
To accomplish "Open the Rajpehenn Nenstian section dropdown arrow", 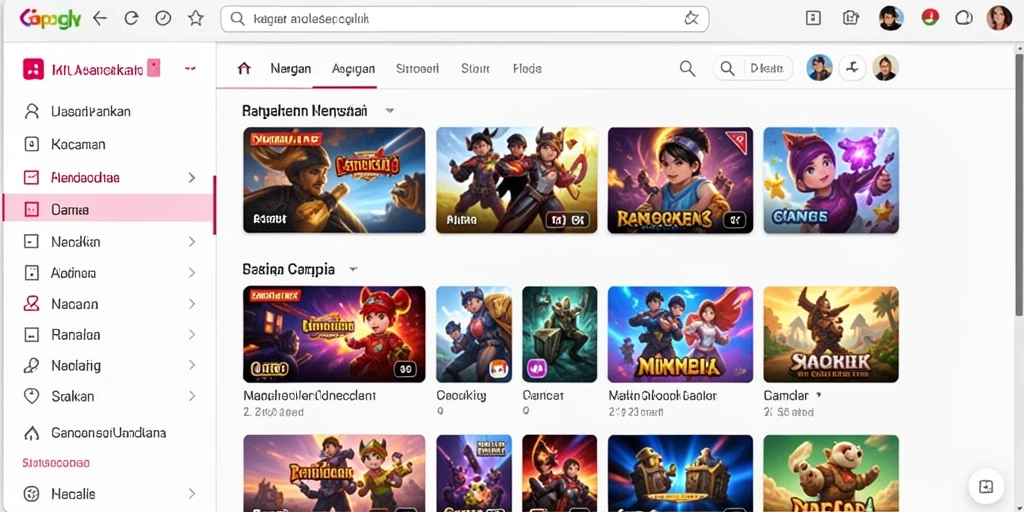I will coord(390,111).
